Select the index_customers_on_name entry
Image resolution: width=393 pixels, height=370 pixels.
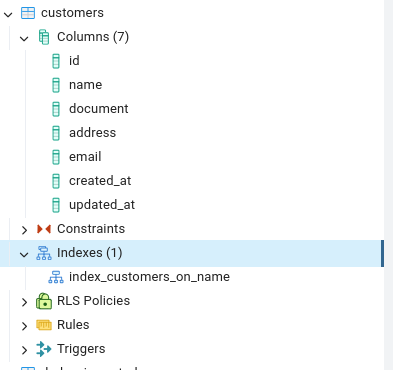point(149,277)
